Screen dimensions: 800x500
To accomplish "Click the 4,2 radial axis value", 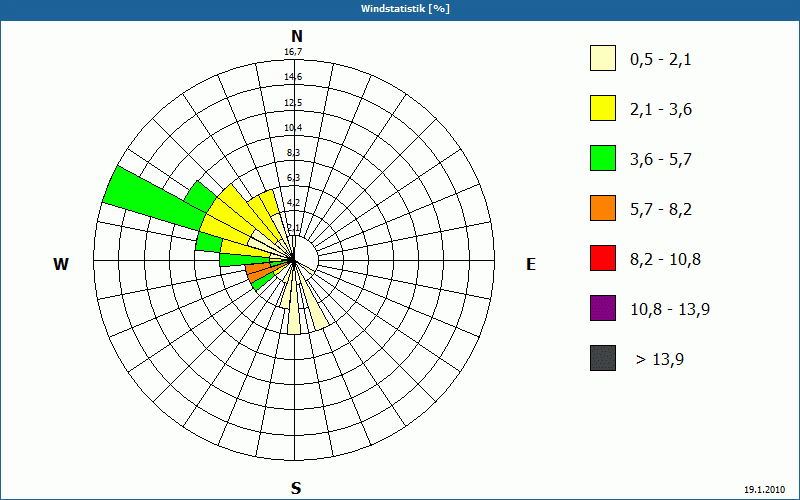I will click(x=293, y=203).
